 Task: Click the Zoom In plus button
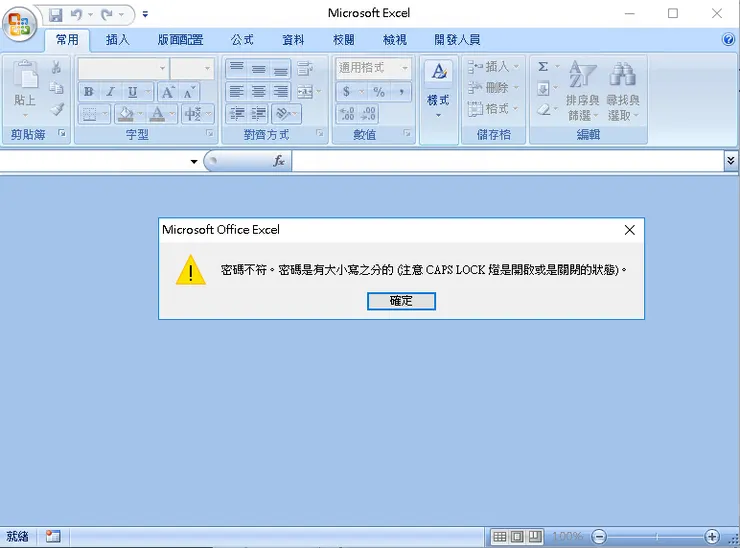click(712, 537)
